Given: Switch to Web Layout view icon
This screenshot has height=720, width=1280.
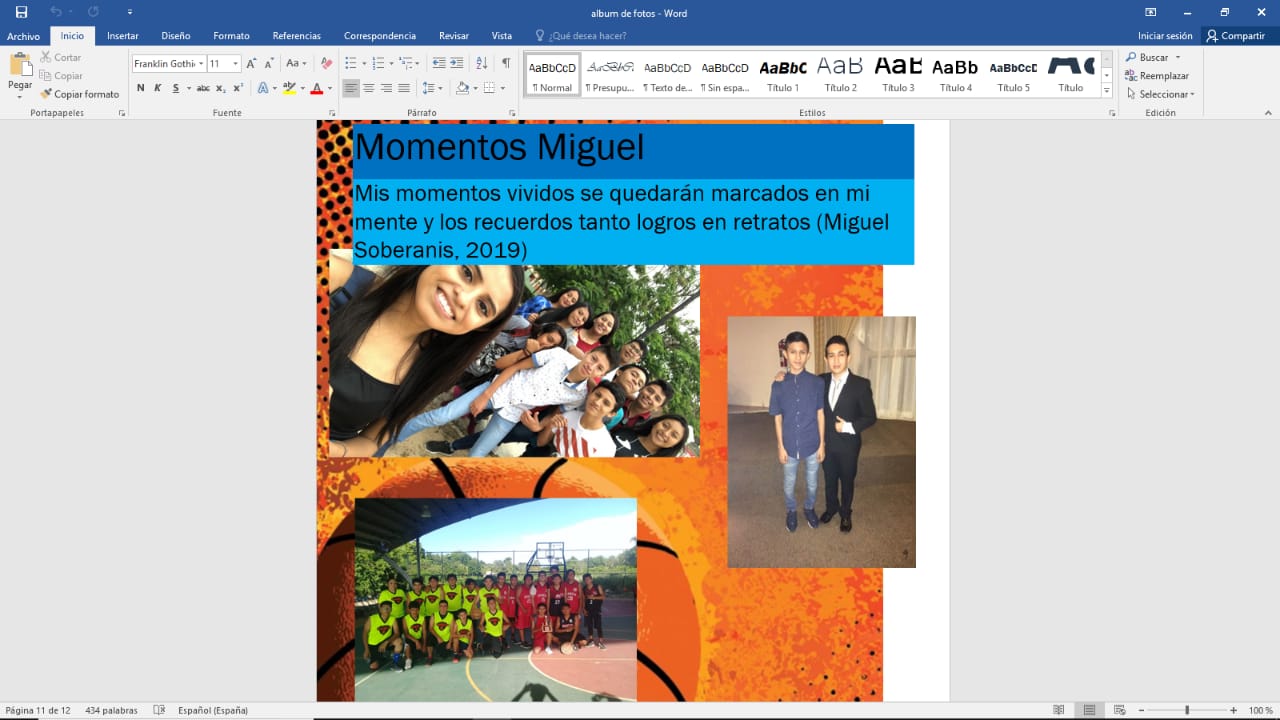Looking at the screenshot, I should [x=1119, y=710].
